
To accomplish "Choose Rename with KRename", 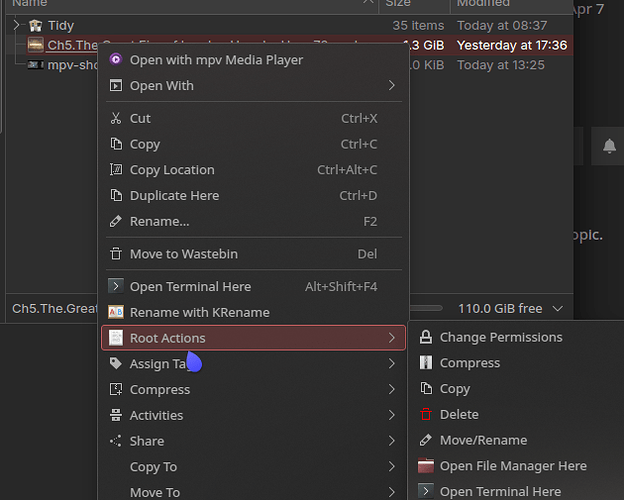I will pos(254,312).
